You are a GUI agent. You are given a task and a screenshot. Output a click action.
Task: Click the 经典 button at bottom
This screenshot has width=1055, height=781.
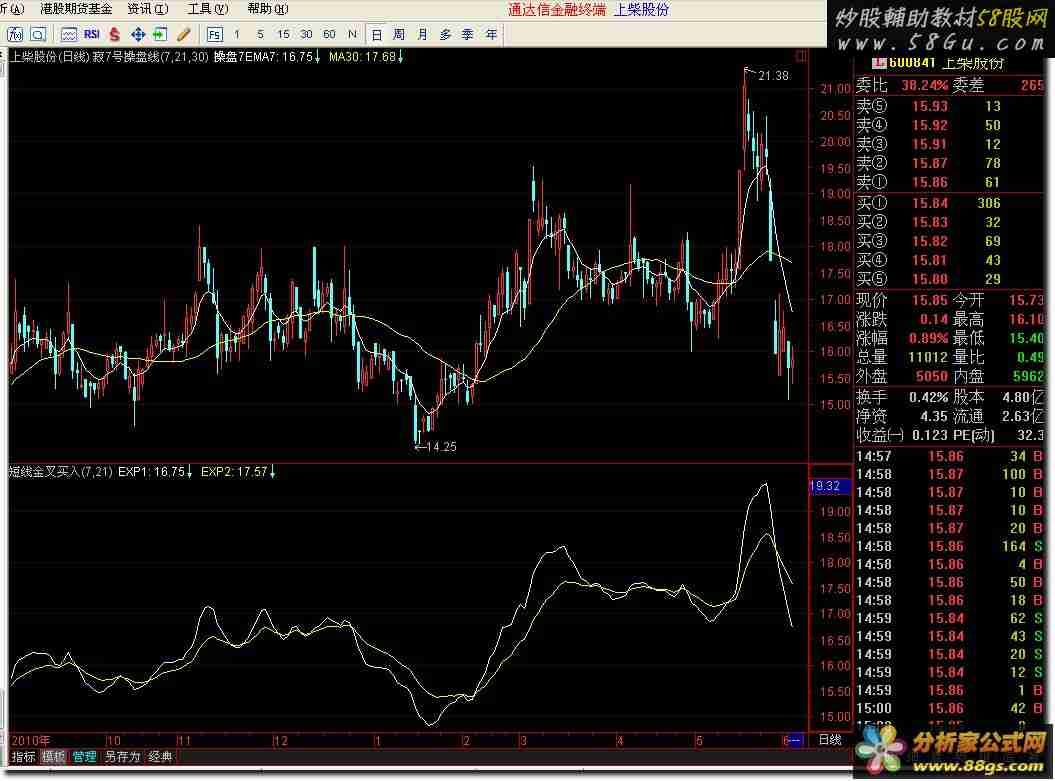pos(160,757)
